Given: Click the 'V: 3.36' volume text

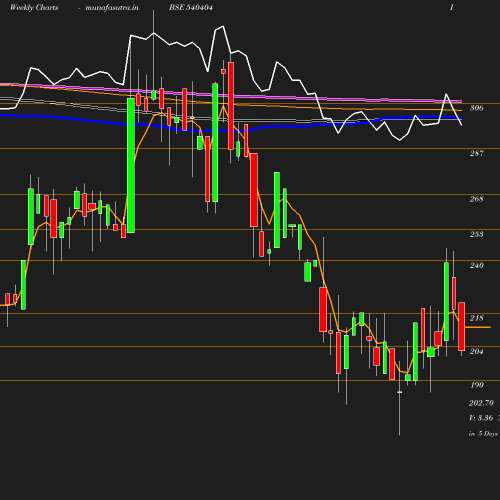Looking at the screenshot, I should pos(481,418).
